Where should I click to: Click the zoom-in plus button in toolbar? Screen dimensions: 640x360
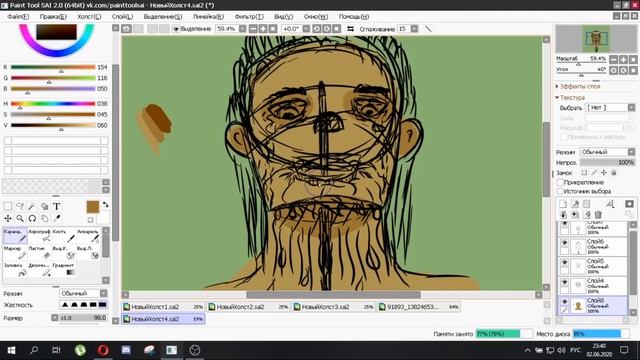pyautogui.click(x=263, y=29)
